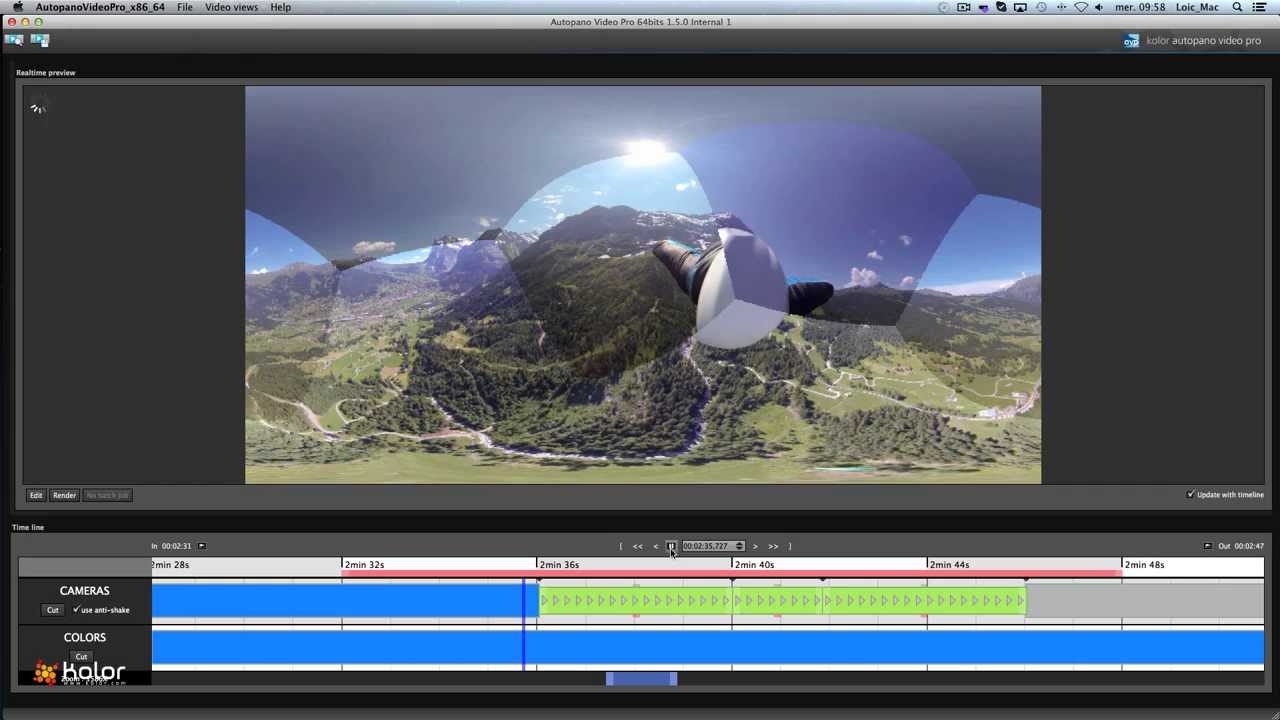This screenshot has width=1280, height=720.
Task: Click the panorama realtime preview image
Action: tap(643, 285)
